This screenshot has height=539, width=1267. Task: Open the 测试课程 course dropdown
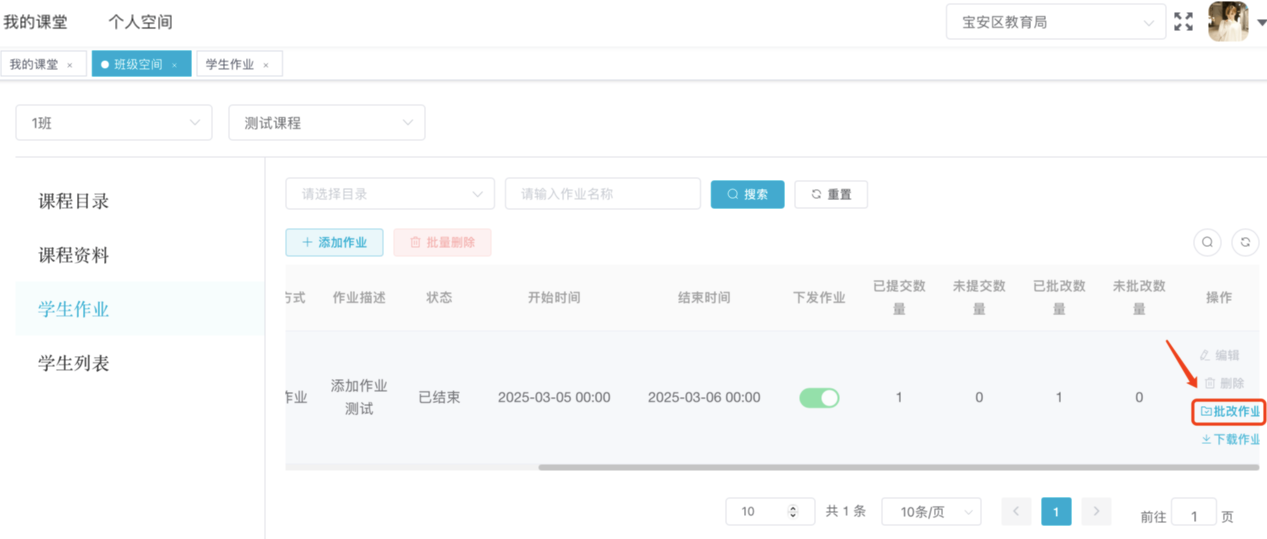(327, 123)
